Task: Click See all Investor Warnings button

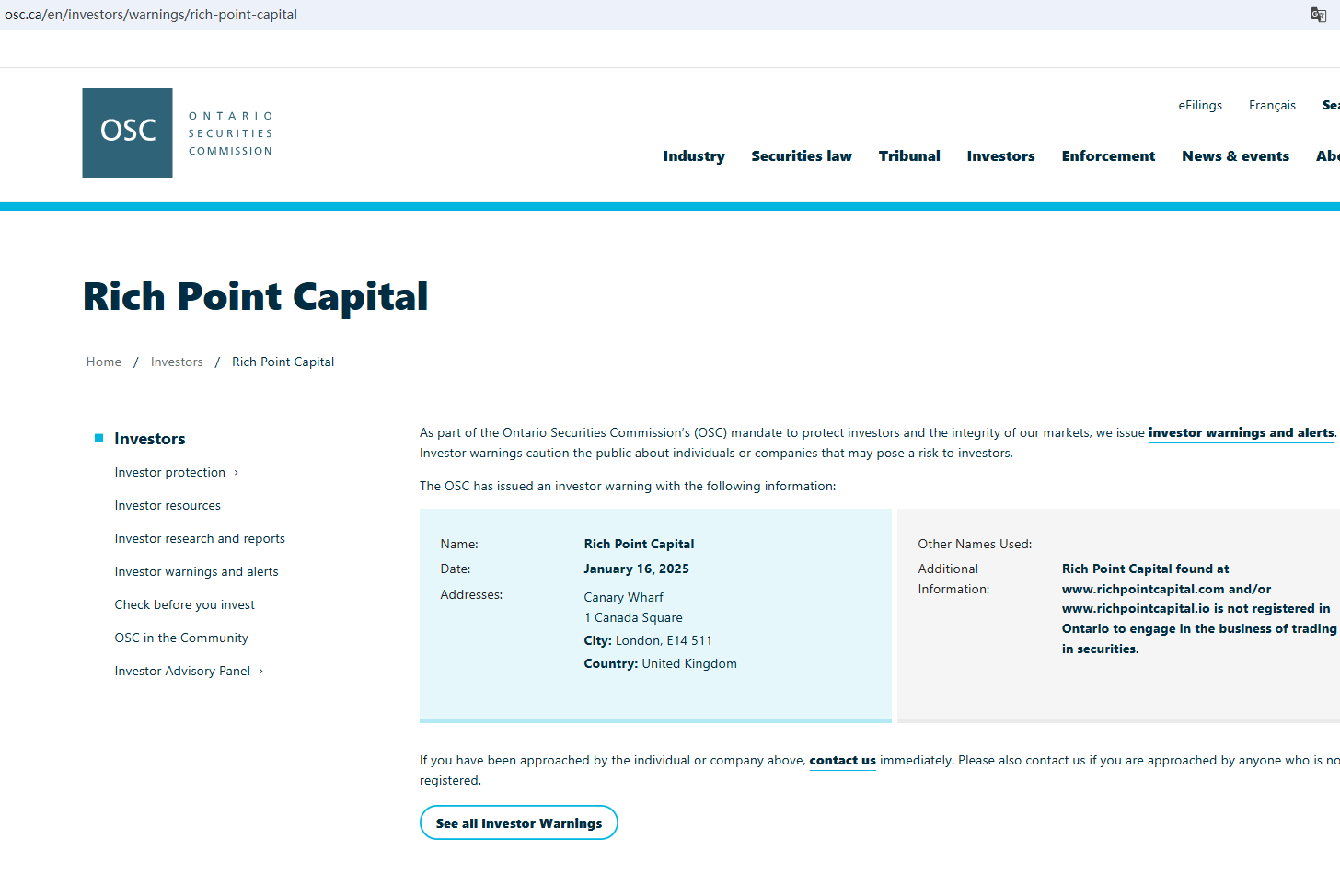Action: pyautogui.click(x=519, y=823)
